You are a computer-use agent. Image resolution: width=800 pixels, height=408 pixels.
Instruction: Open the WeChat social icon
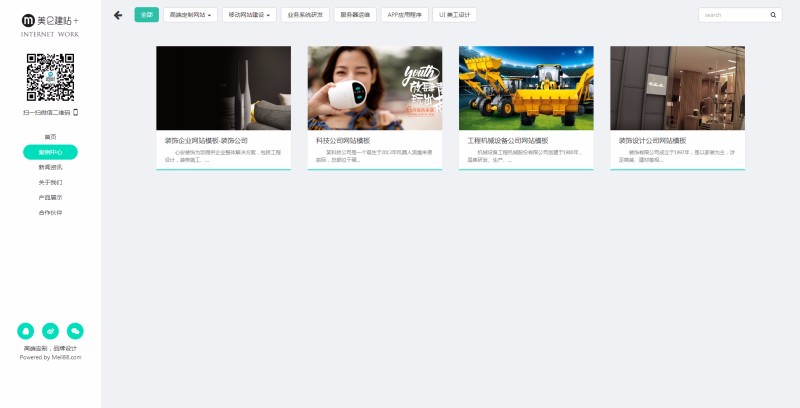click(x=75, y=331)
